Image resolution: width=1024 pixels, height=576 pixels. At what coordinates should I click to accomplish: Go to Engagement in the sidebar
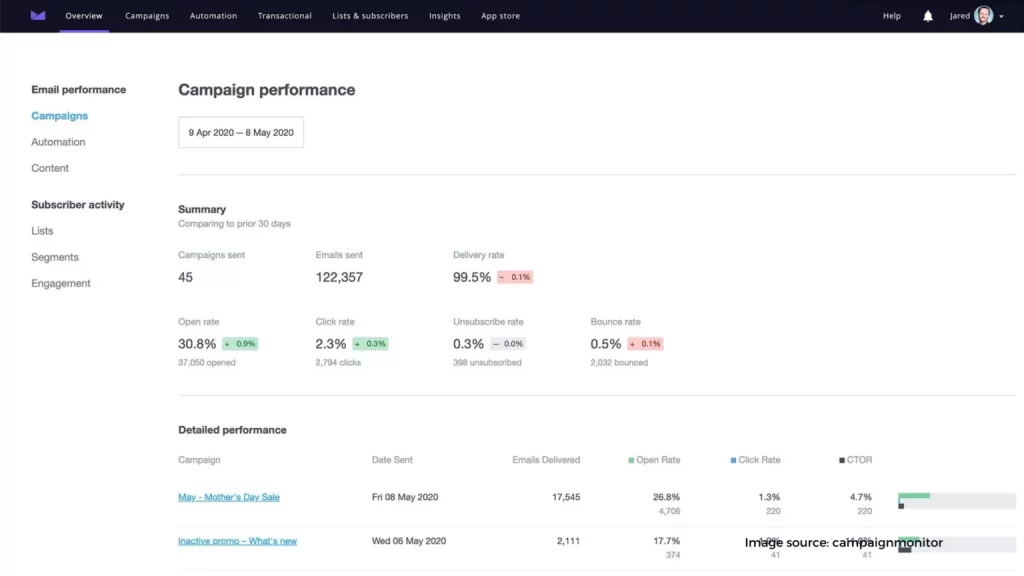(x=61, y=283)
